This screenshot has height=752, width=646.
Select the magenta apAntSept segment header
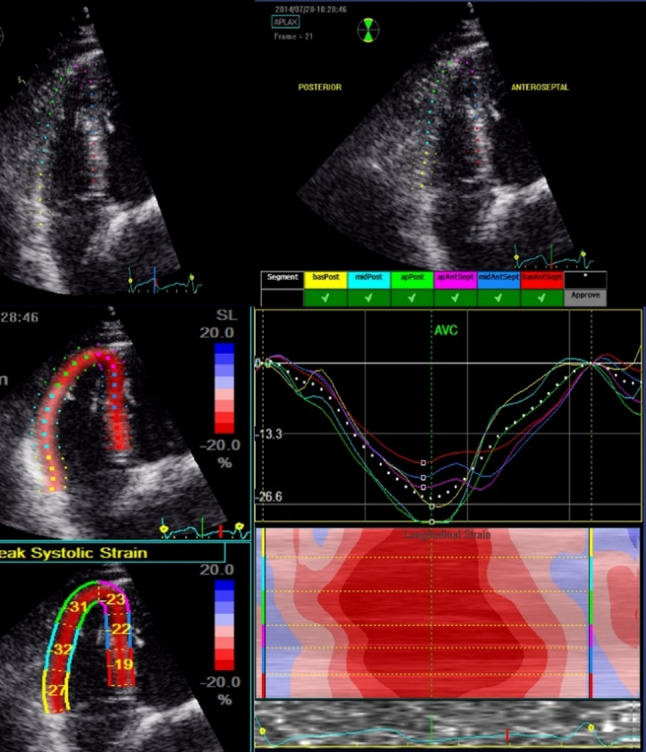(455, 280)
